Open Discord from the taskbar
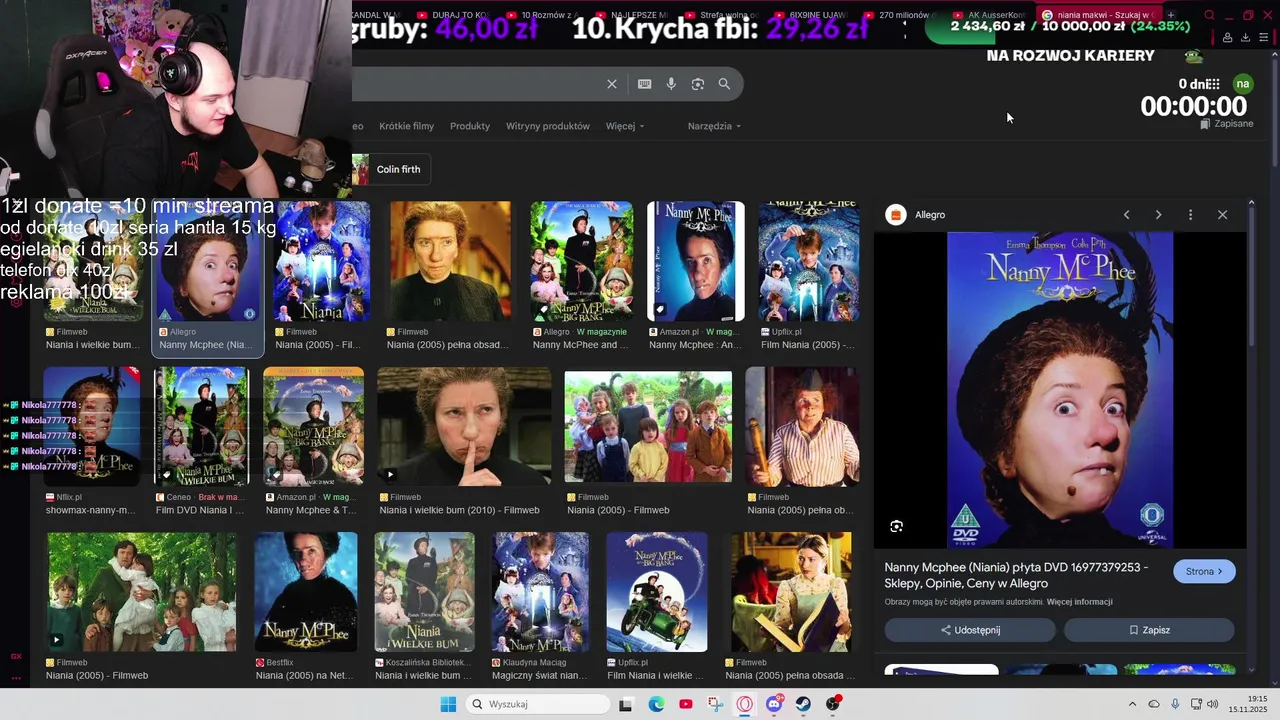The height and width of the screenshot is (720, 1280). click(x=774, y=704)
